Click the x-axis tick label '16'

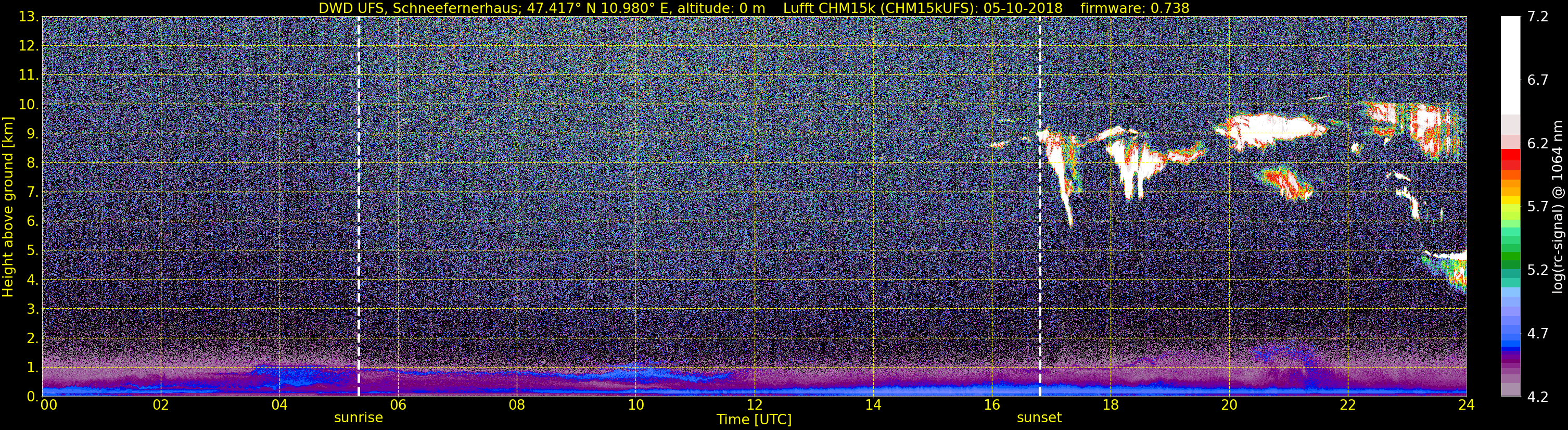tap(991, 405)
